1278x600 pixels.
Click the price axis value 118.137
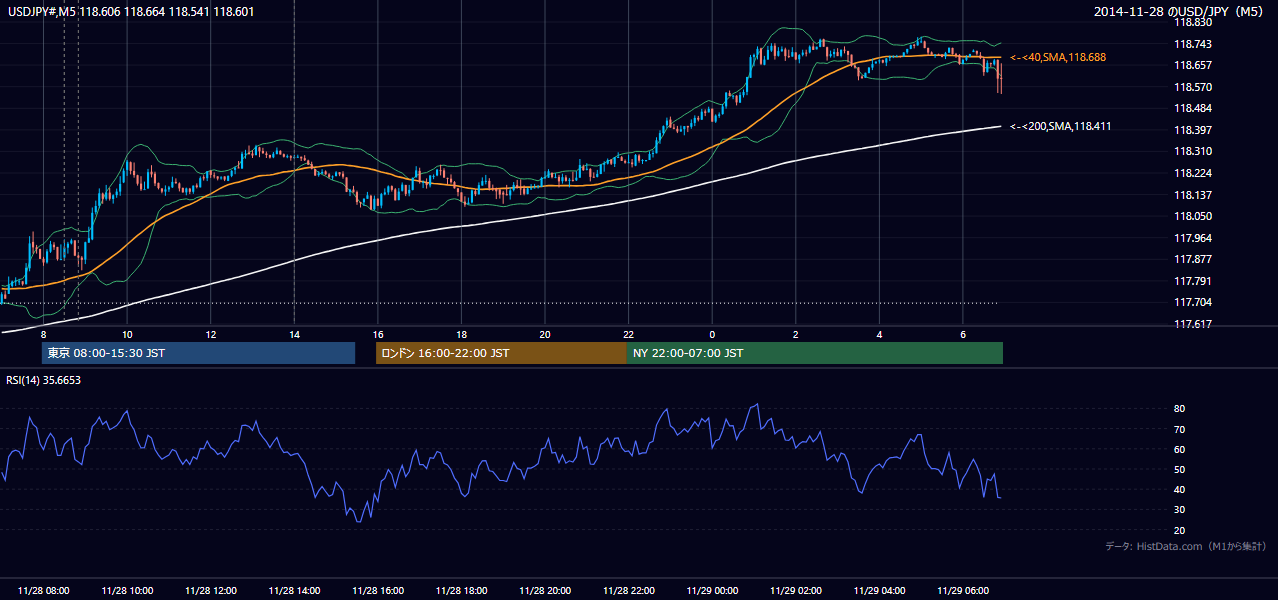pyautogui.click(x=1191, y=195)
